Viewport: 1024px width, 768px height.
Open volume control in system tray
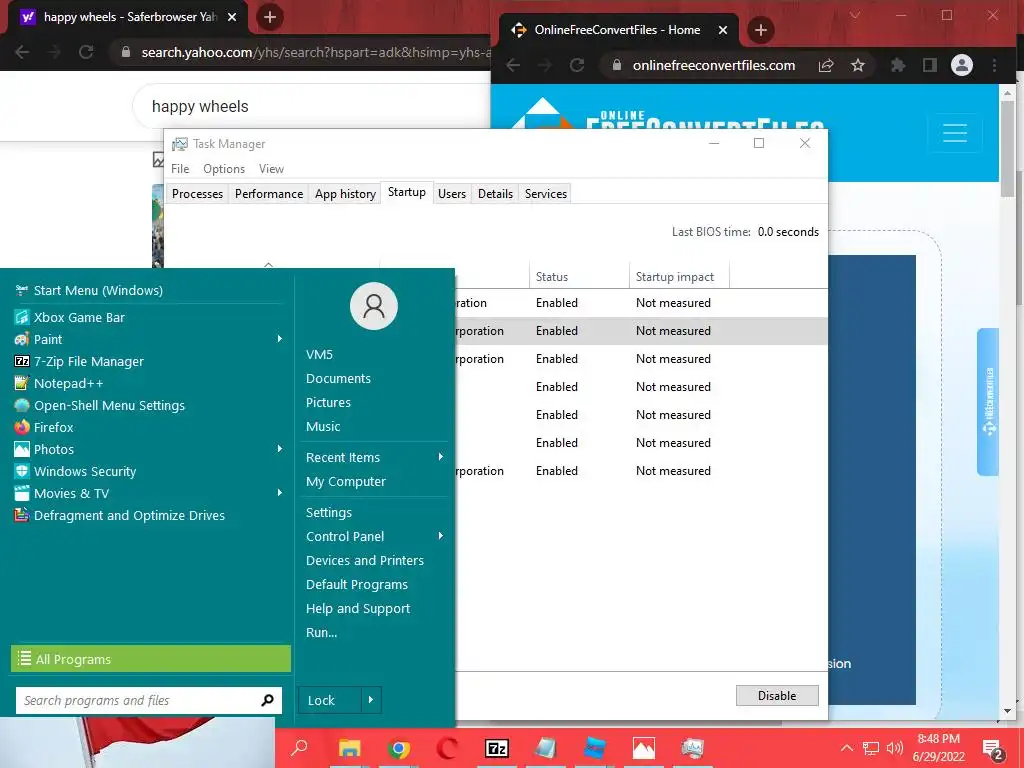895,748
